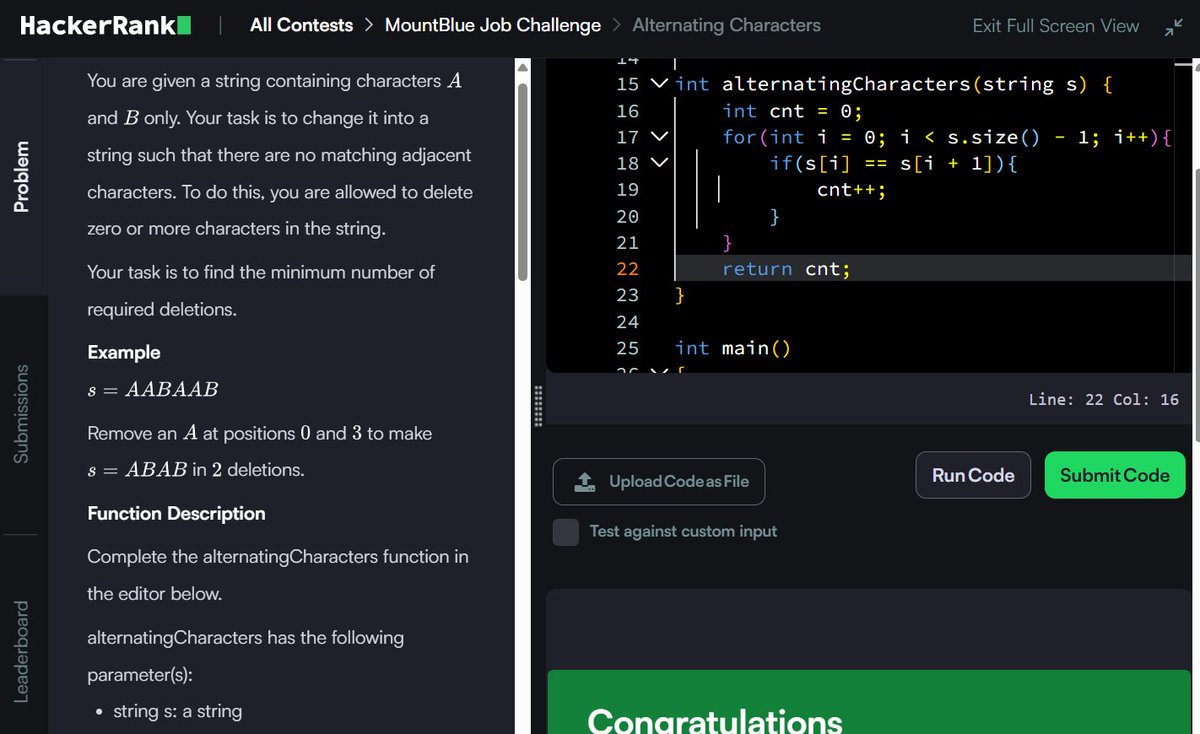Viewport: 1200px width, 734px height.
Task: Click the 'return cnt;' code line
Action: coord(787,269)
